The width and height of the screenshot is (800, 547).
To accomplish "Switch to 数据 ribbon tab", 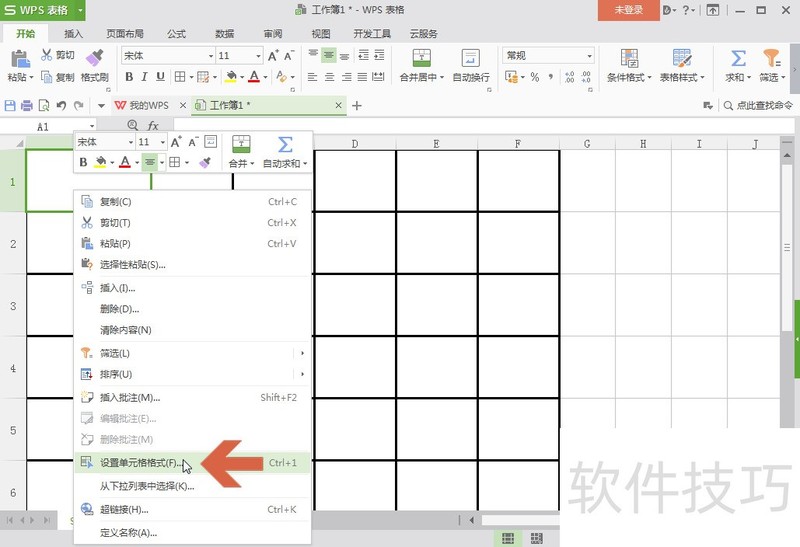I will pyautogui.click(x=224, y=34).
